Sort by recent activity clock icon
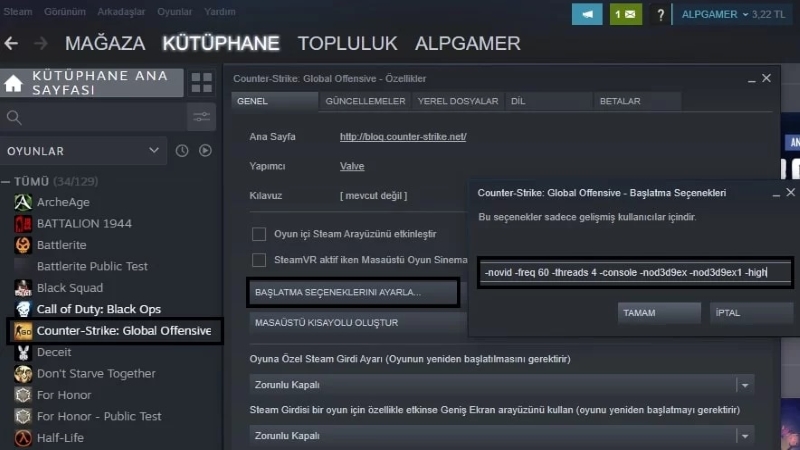 [x=182, y=151]
